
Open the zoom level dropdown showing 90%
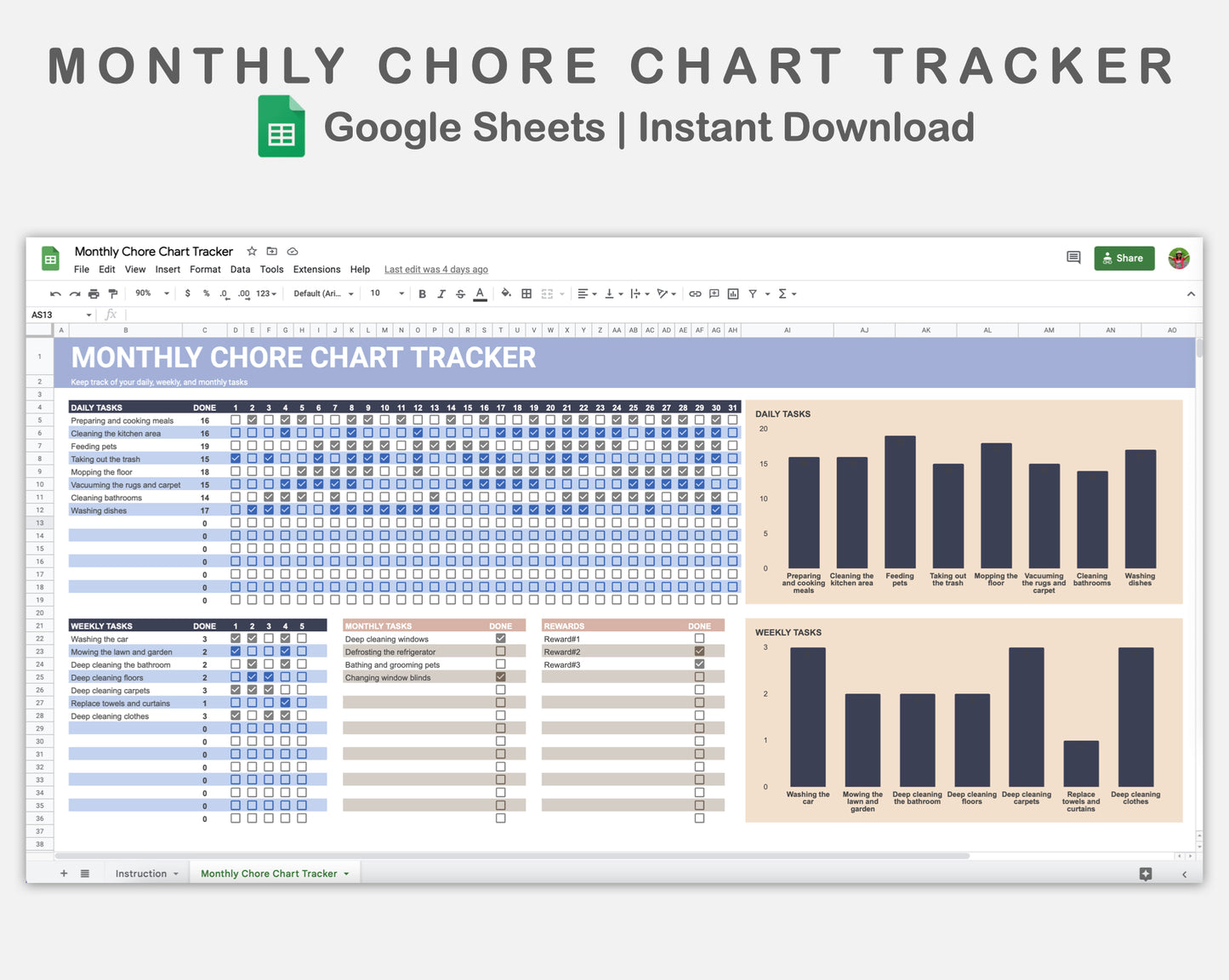(x=151, y=293)
